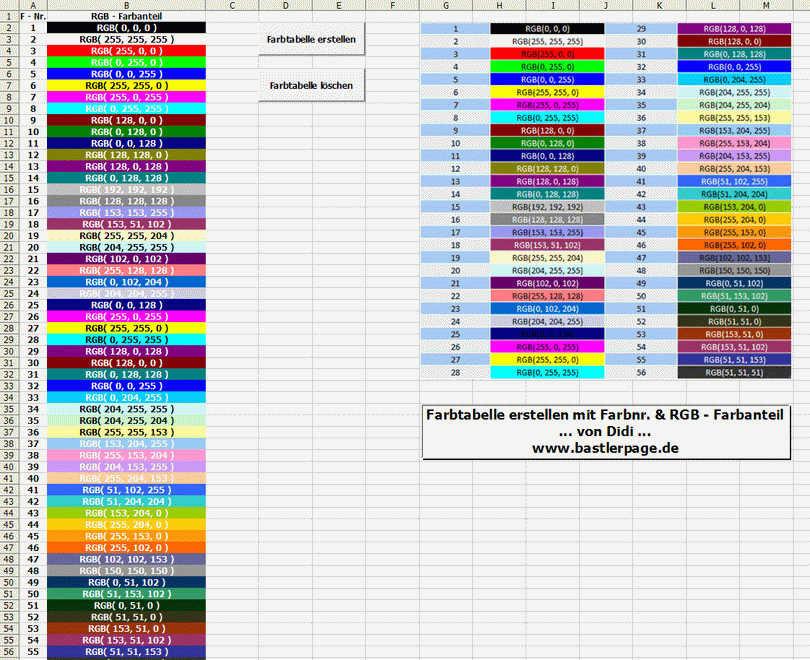Pick RGB( 51, 51, 153 ) cell in column B

click(x=127, y=652)
